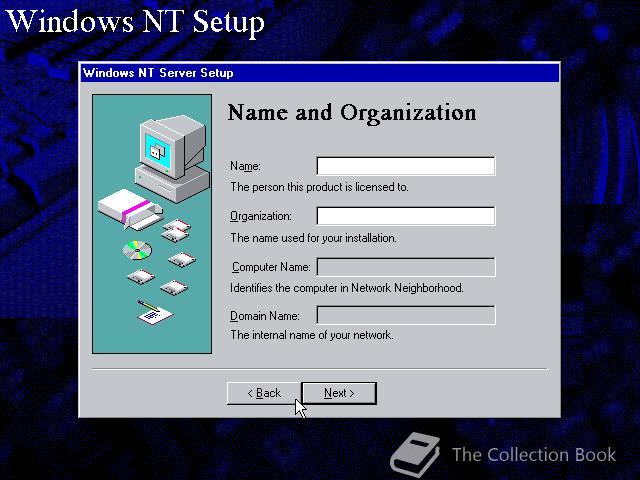
Task: Click the "Windows NT Server Setup" title bar
Action: [x=320, y=73]
